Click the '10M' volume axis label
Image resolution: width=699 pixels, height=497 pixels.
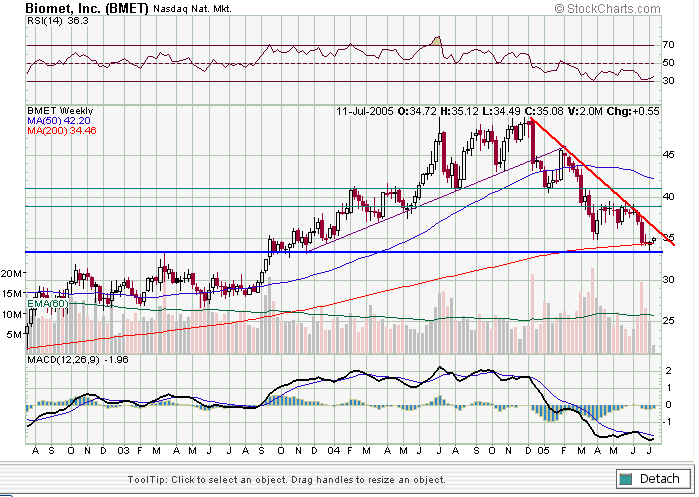(12, 314)
